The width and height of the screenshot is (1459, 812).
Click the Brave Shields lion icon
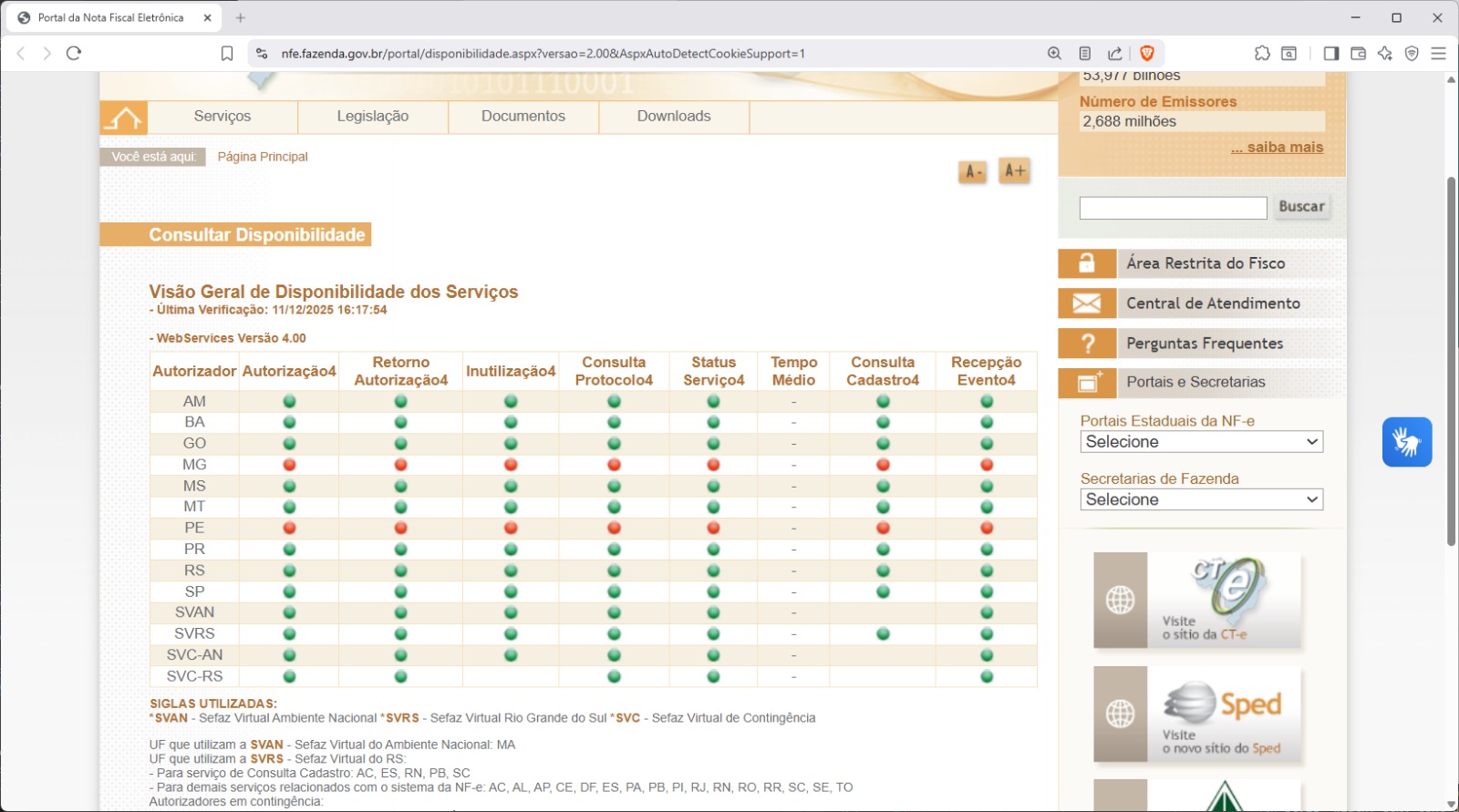pyautogui.click(x=1147, y=54)
